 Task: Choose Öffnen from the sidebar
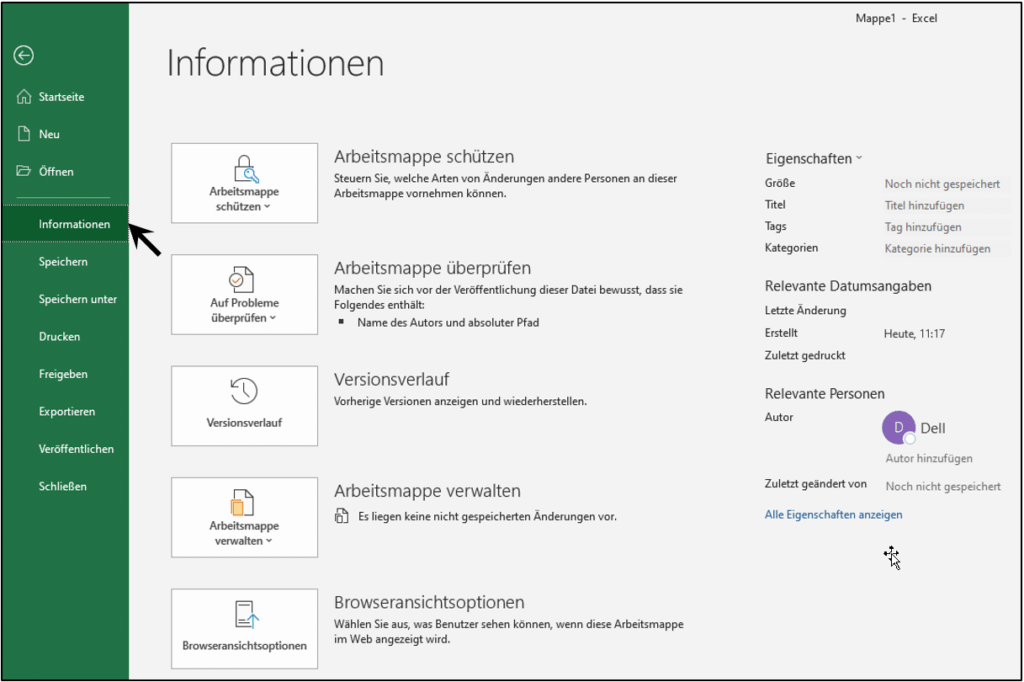point(56,171)
